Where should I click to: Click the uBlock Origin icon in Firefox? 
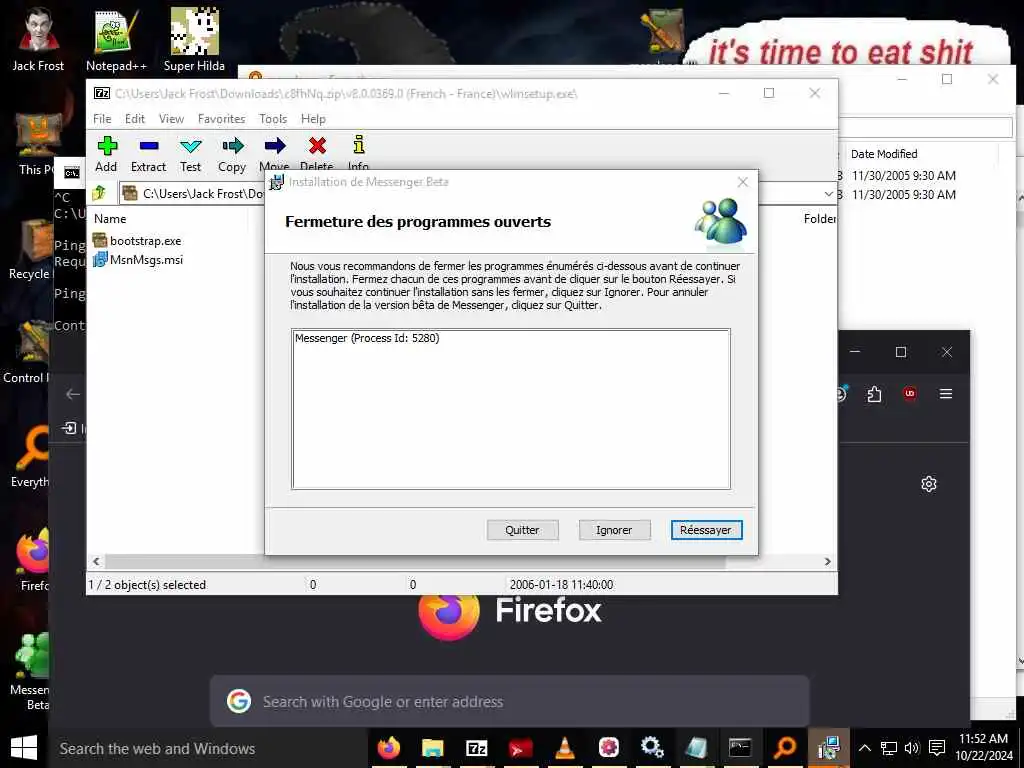pyautogui.click(x=909, y=394)
